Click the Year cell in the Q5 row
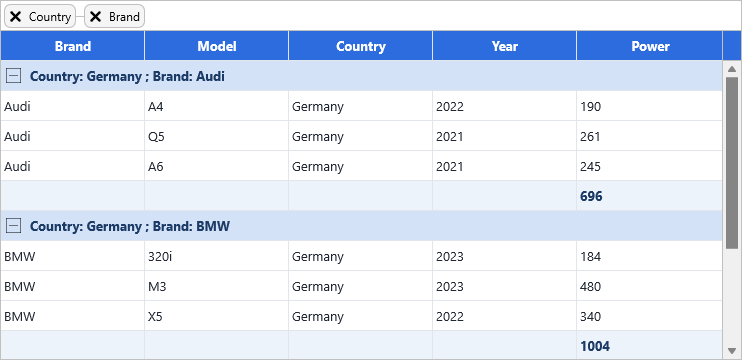This screenshot has height=360, width=742. 504,136
